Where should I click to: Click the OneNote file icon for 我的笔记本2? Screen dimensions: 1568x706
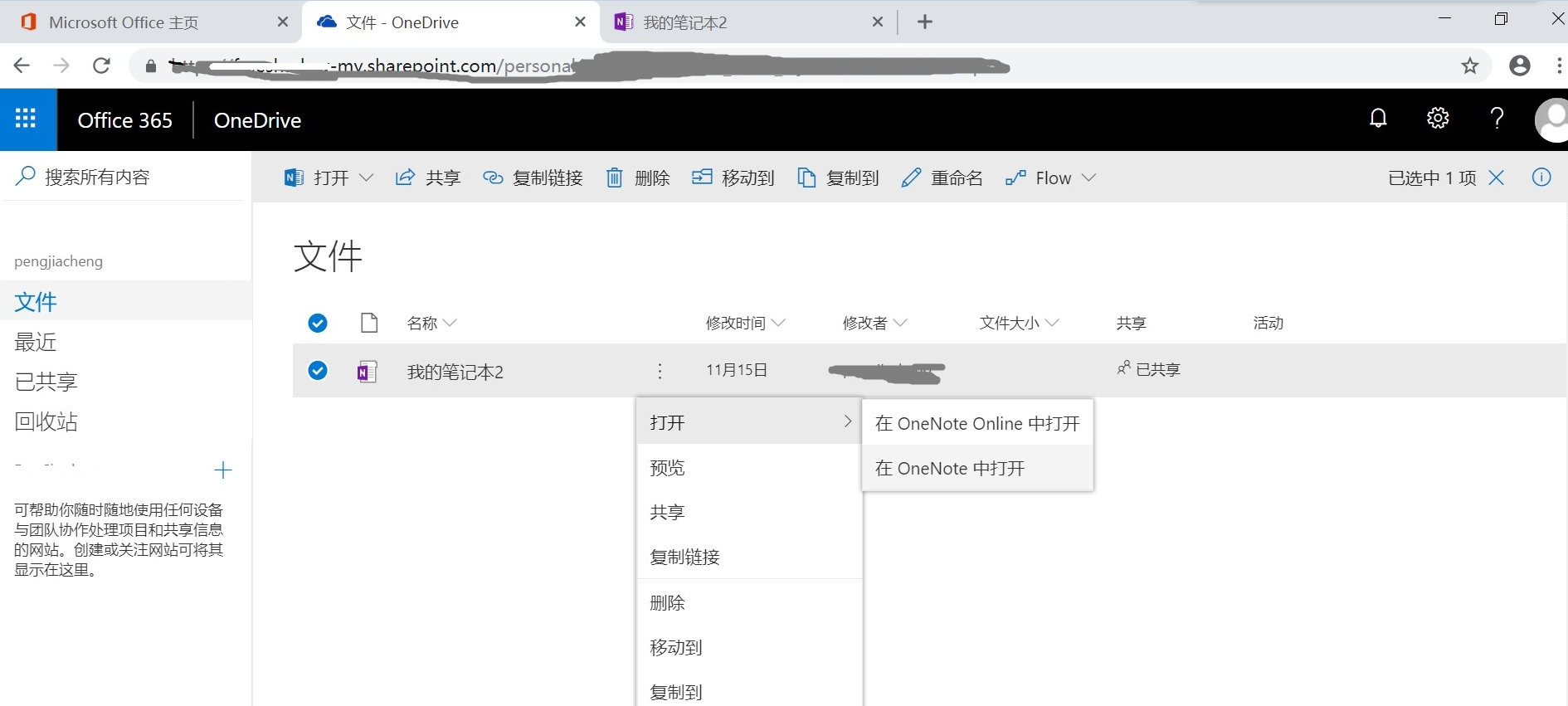click(x=367, y=371)
